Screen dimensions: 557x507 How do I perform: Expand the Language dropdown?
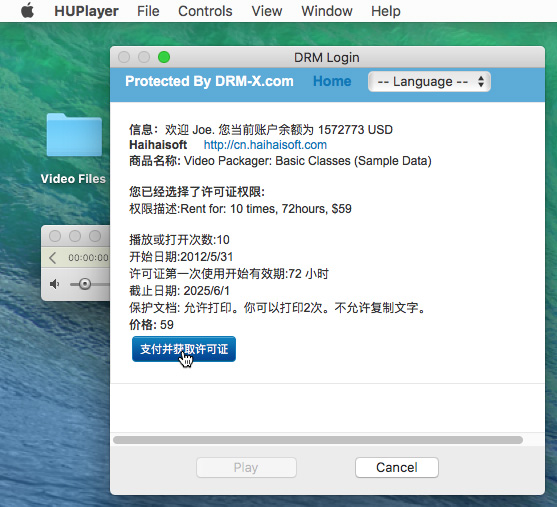[429, 82]
